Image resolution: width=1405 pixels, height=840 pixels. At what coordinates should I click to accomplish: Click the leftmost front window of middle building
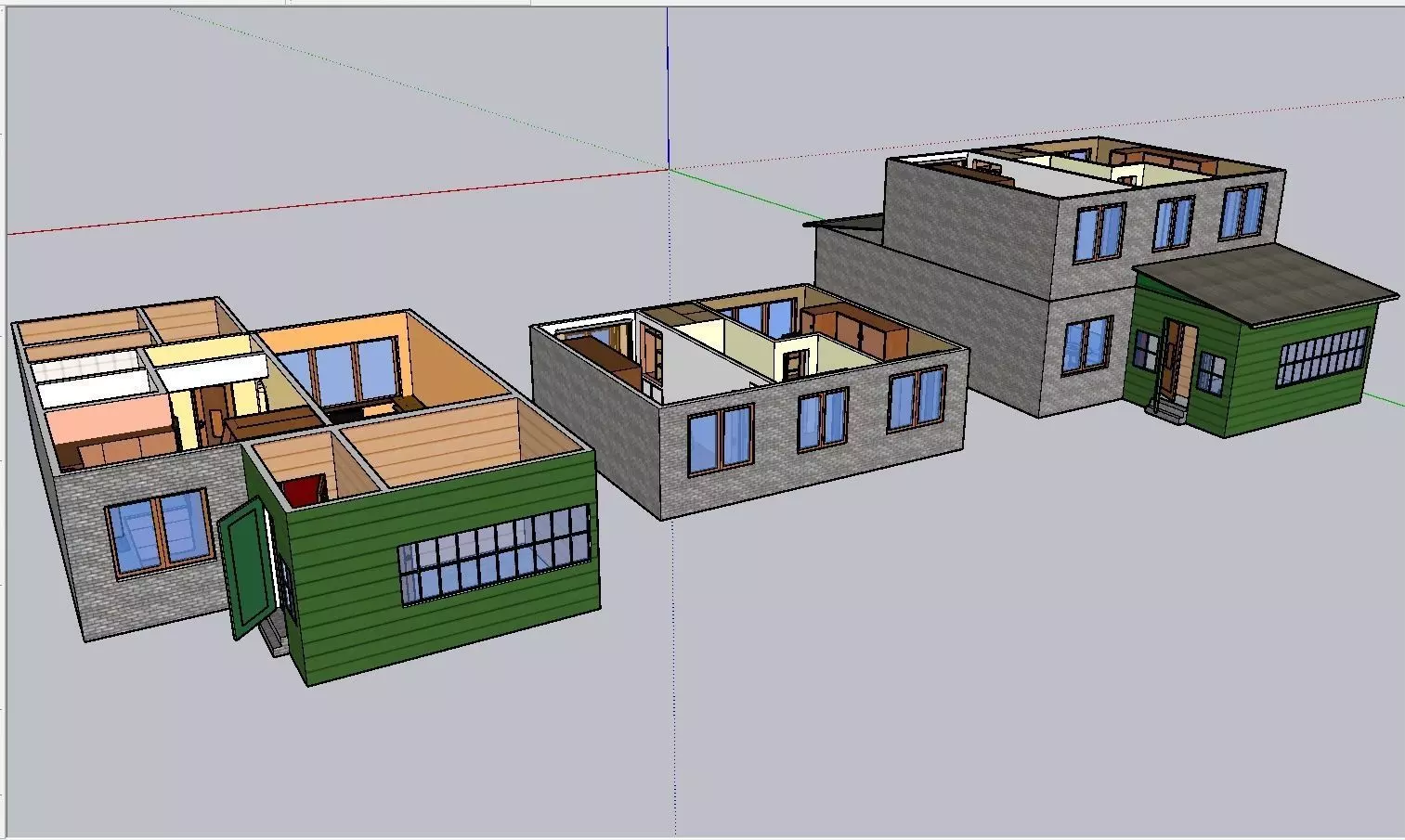coord(721,440)
